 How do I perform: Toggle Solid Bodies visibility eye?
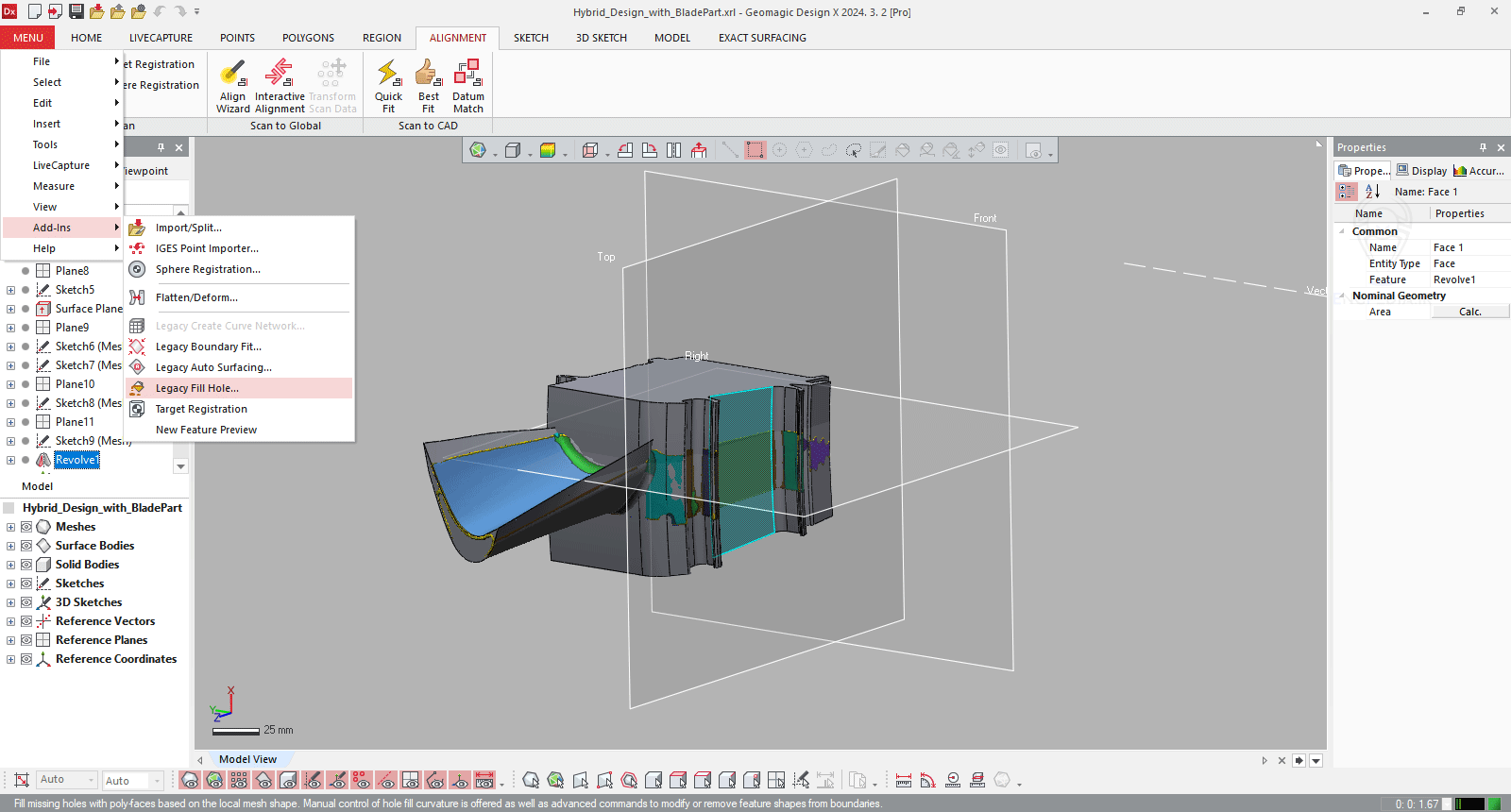coord(26,565)
